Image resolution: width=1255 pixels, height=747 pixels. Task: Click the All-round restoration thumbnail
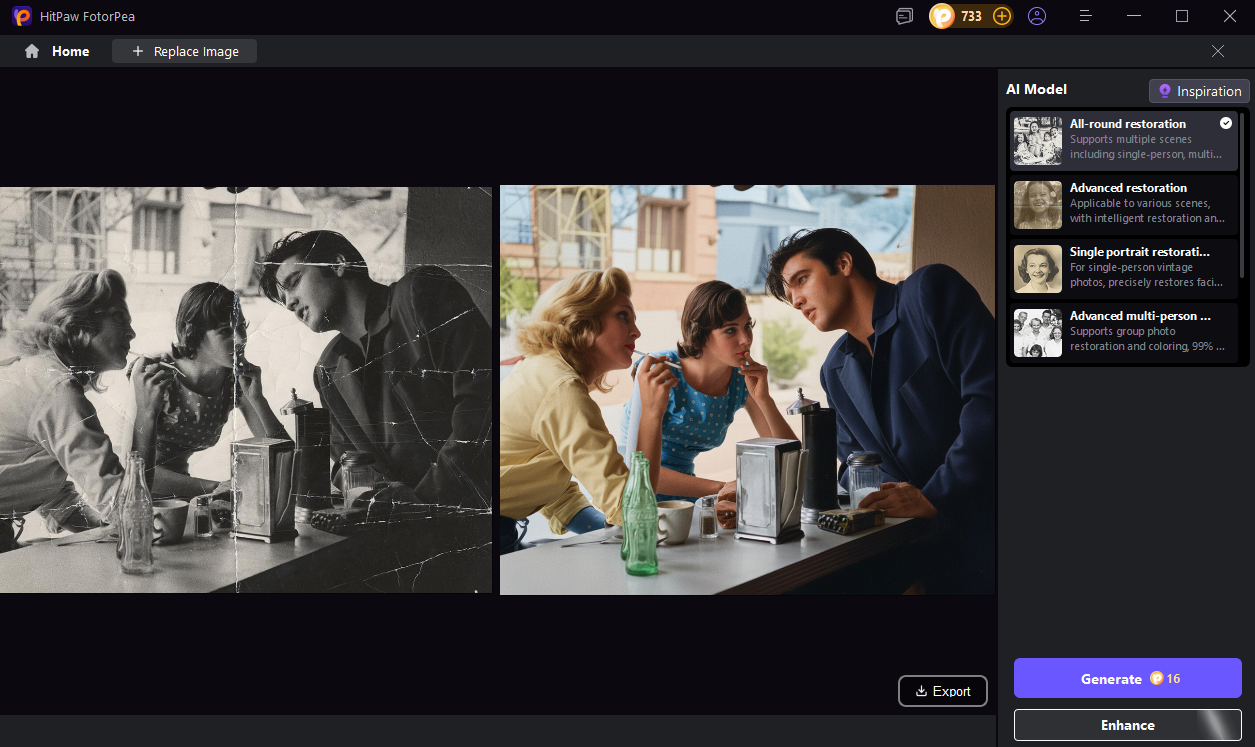coord(1037,140)
